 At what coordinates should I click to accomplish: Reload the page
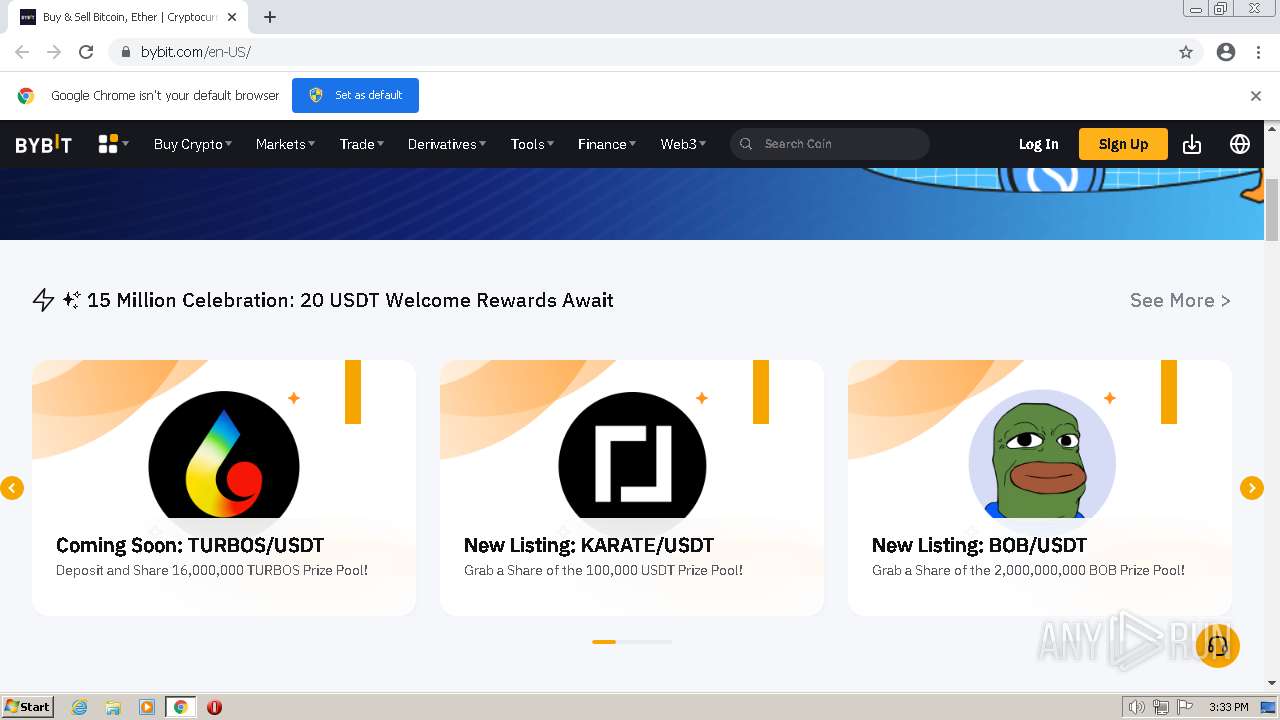(x=86, y=52)
